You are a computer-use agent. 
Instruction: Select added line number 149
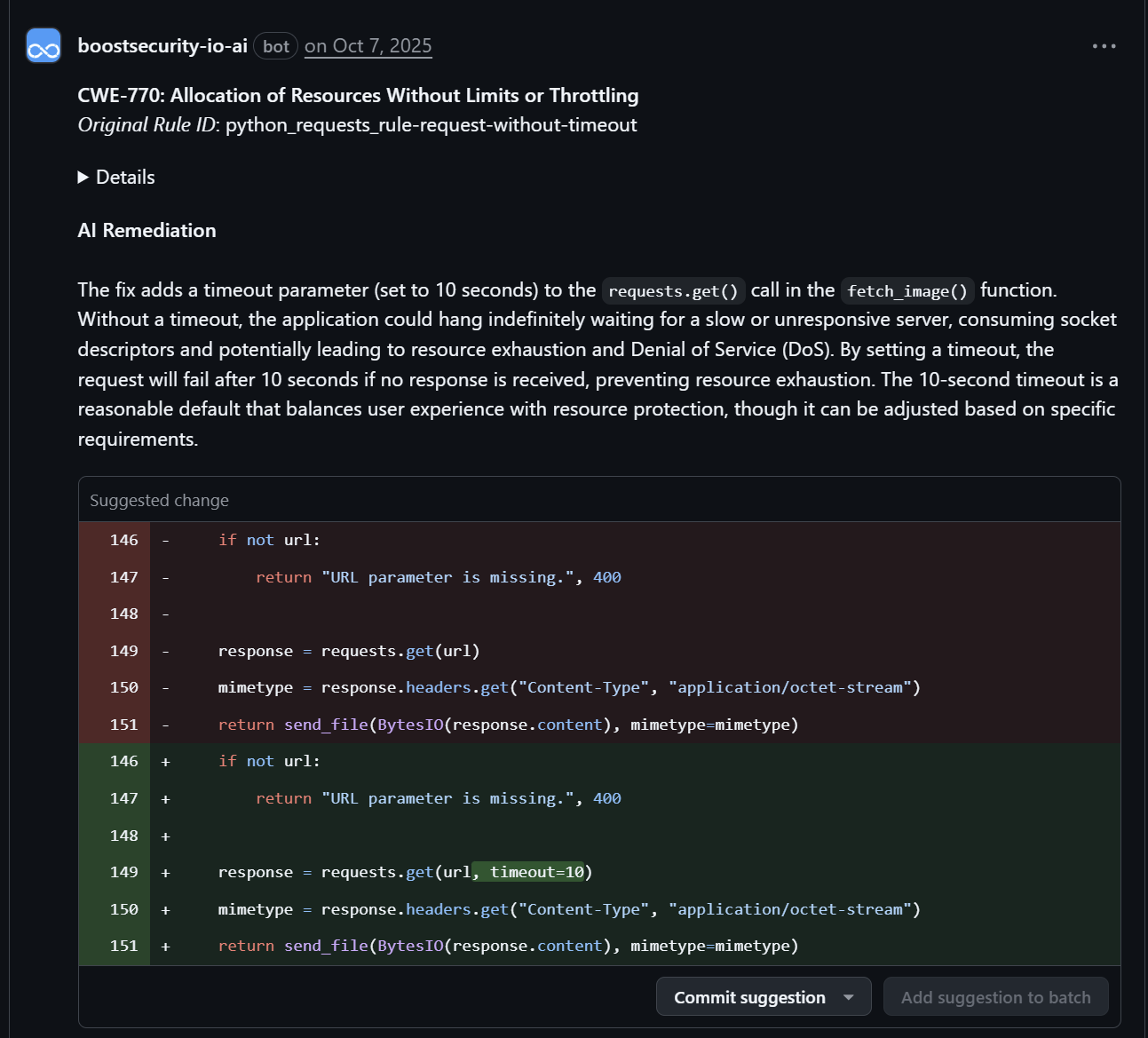click(123, 872)
